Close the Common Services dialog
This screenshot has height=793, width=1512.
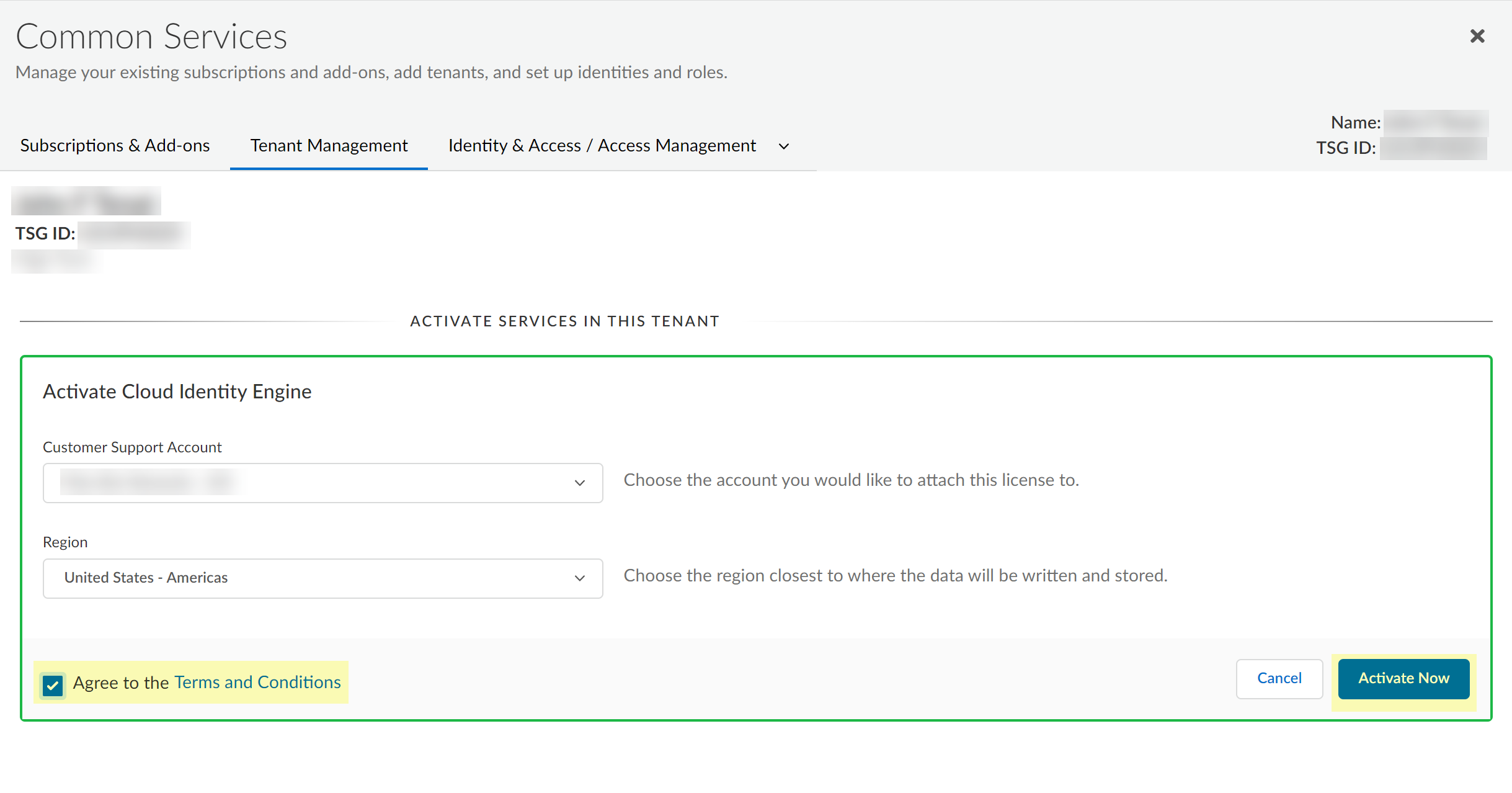click(1478, 35)
